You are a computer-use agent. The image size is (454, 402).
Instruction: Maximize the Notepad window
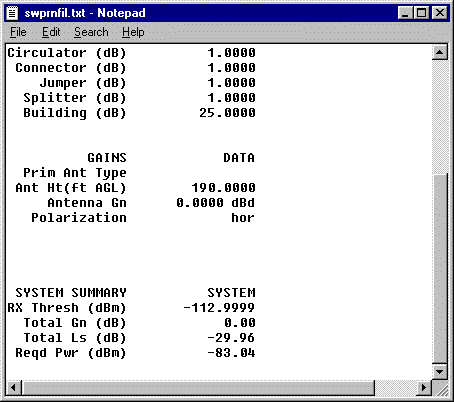point(421,13)
